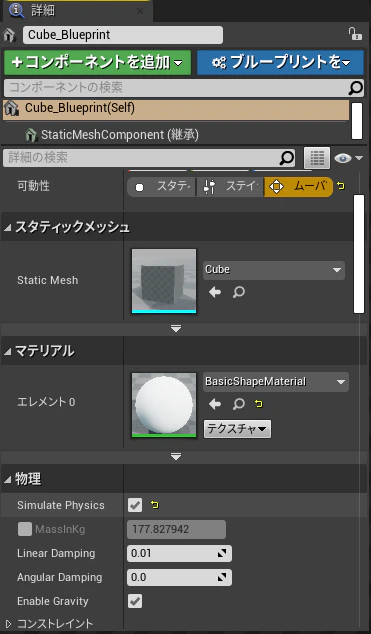
Task: Click the Angular Damping label
Action: tap(59, 577)
